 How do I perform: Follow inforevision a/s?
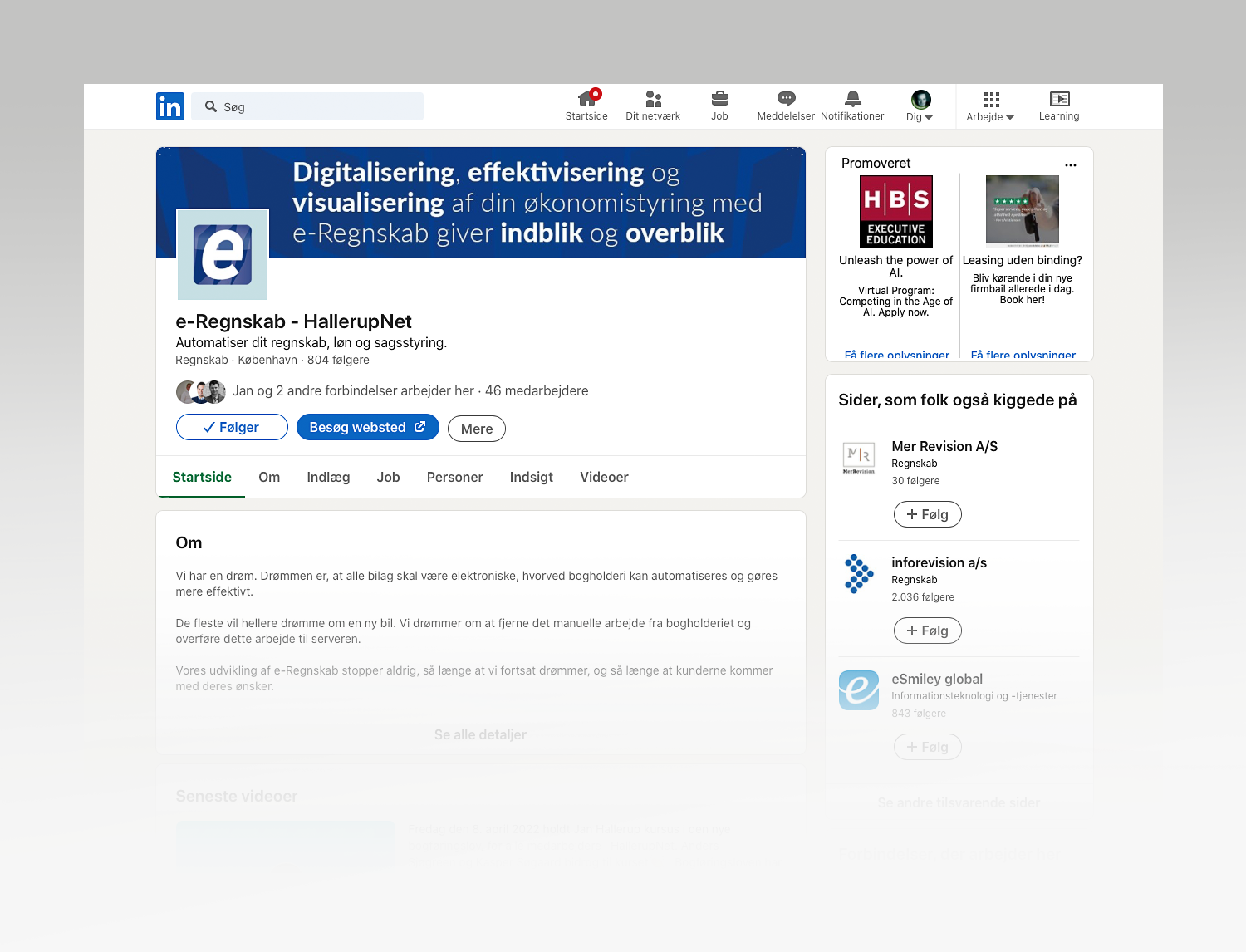(x=927, y=631)
